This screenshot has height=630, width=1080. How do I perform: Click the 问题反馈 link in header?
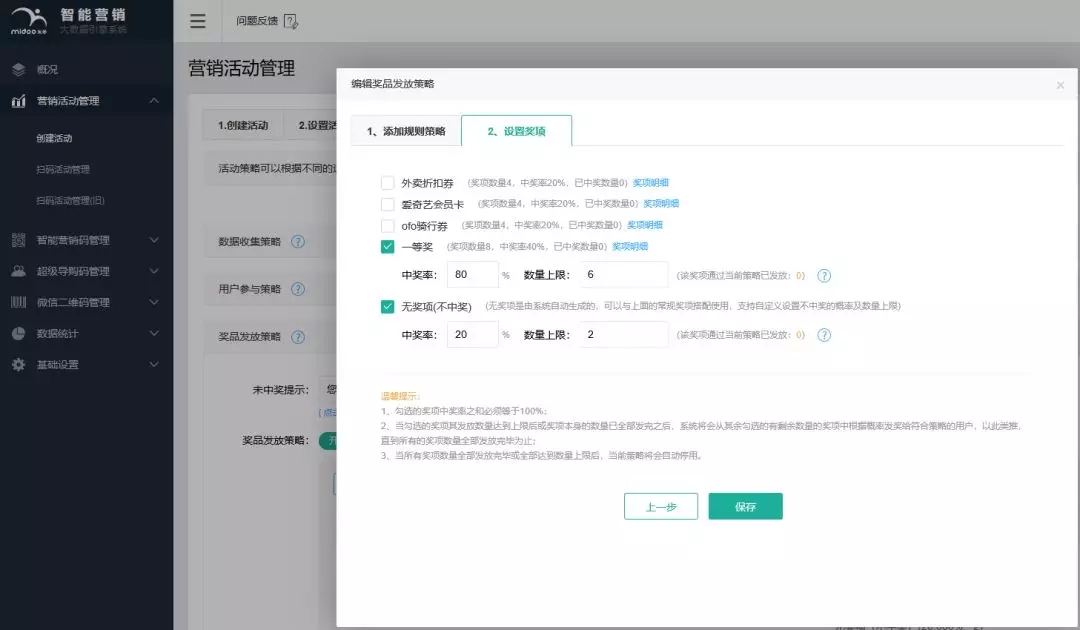pyautogui.click(x=257, y=21)
